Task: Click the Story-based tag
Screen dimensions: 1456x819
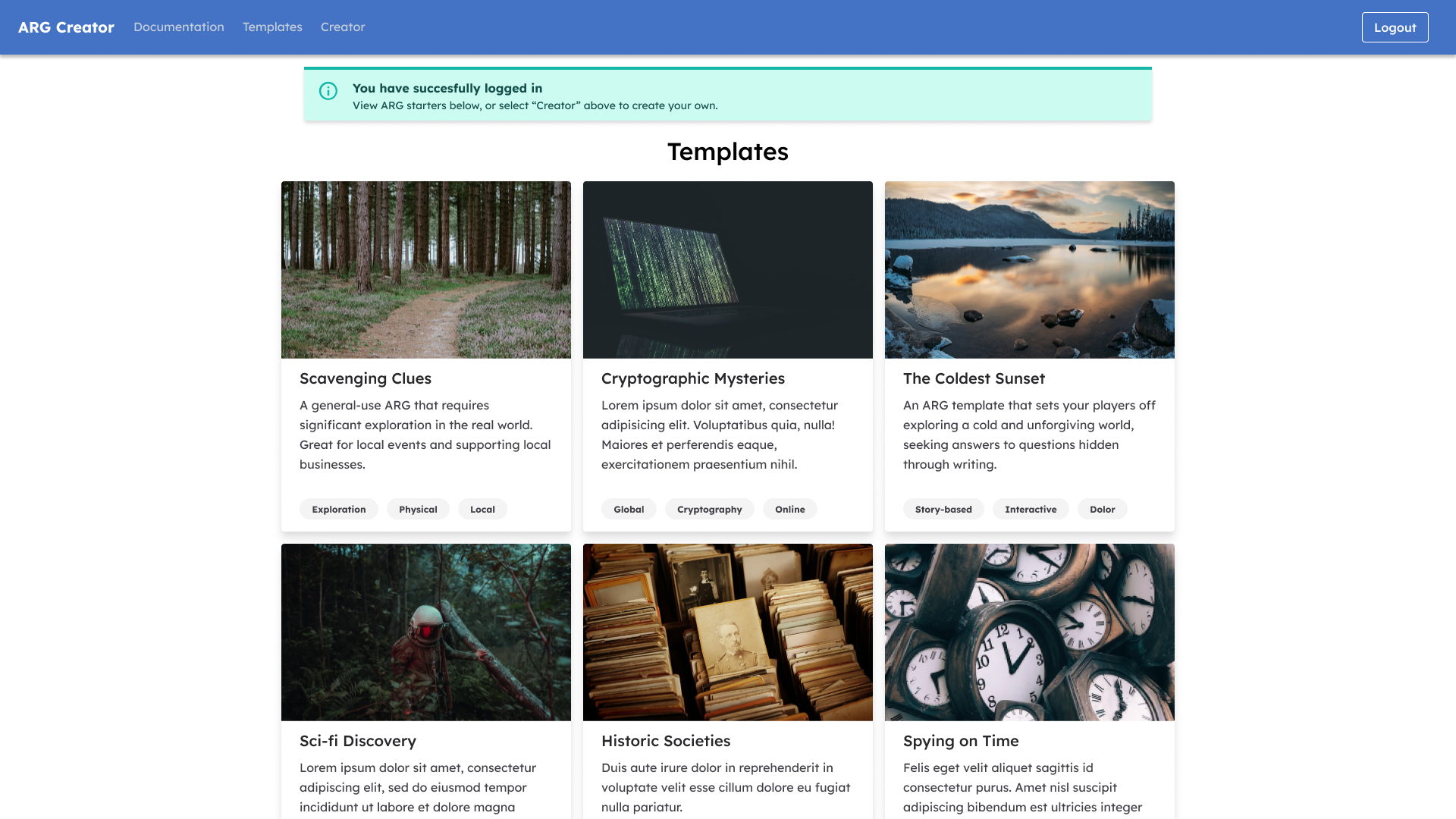Action: (943, 509)
